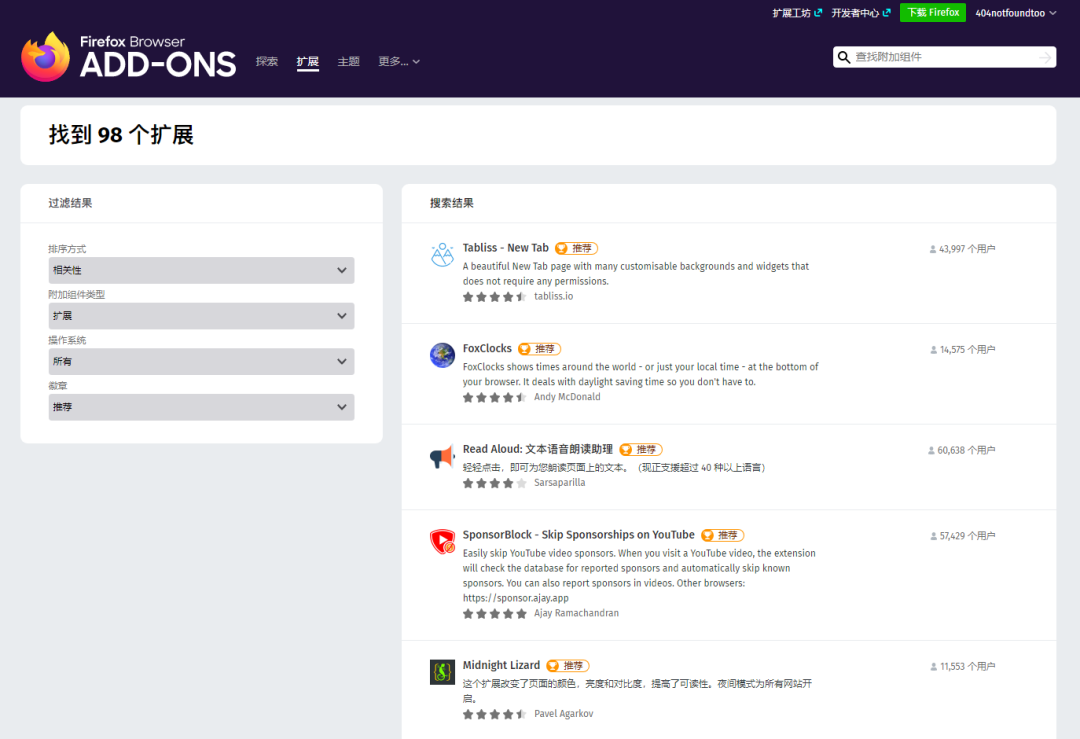Click author name Ajay Ramachandran
1080x739 pixels.
point(576,614)
